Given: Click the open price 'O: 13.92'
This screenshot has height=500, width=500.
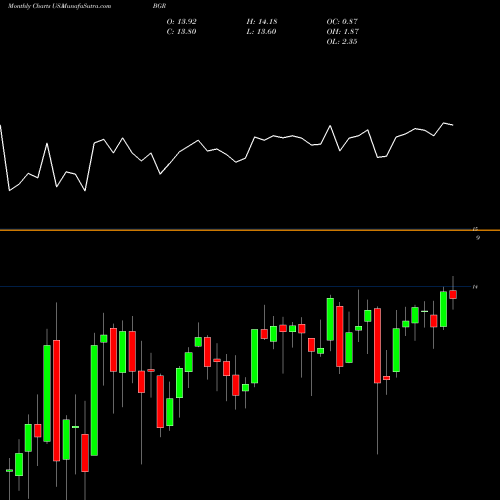Looking at the screenshot, I should click(x=182, y=22).
